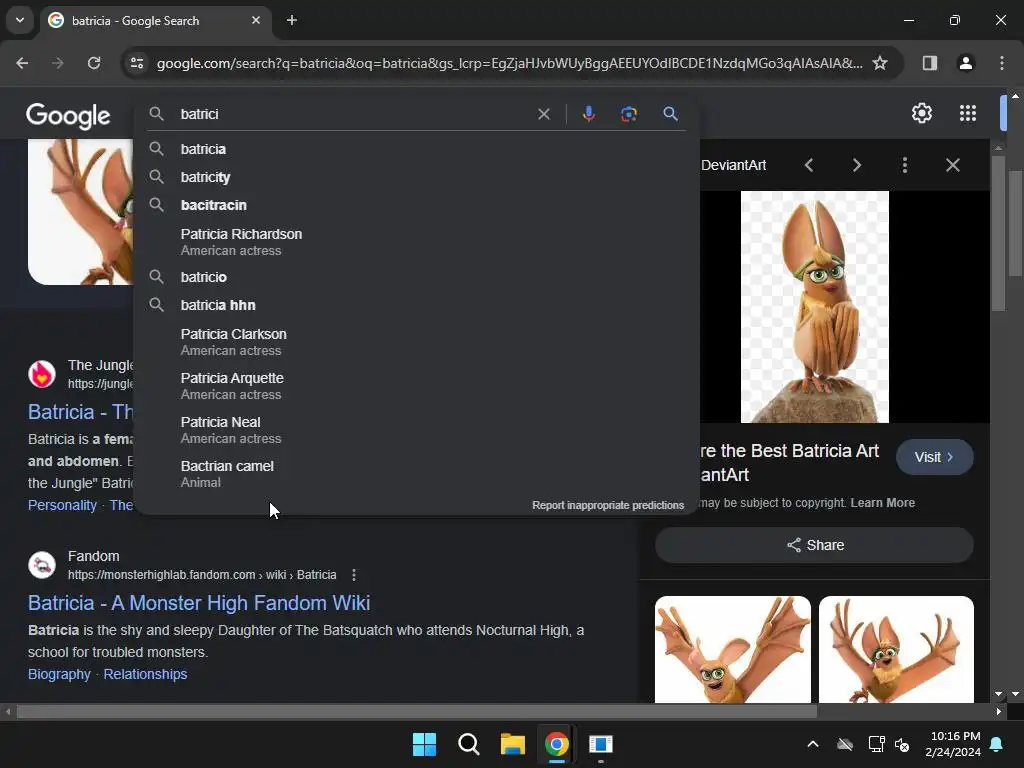Image resolution: width=1024 pixels, height=768 pixels.
Task: Open the muted volume tray icon
Action: 902,744
